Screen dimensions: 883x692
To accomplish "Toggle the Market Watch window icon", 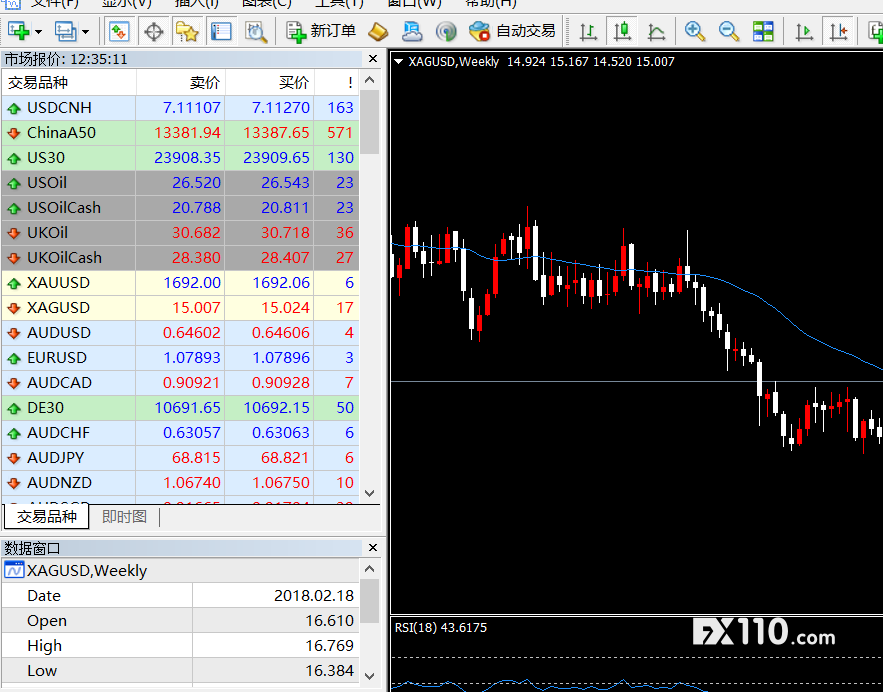I will click(119, 32).
